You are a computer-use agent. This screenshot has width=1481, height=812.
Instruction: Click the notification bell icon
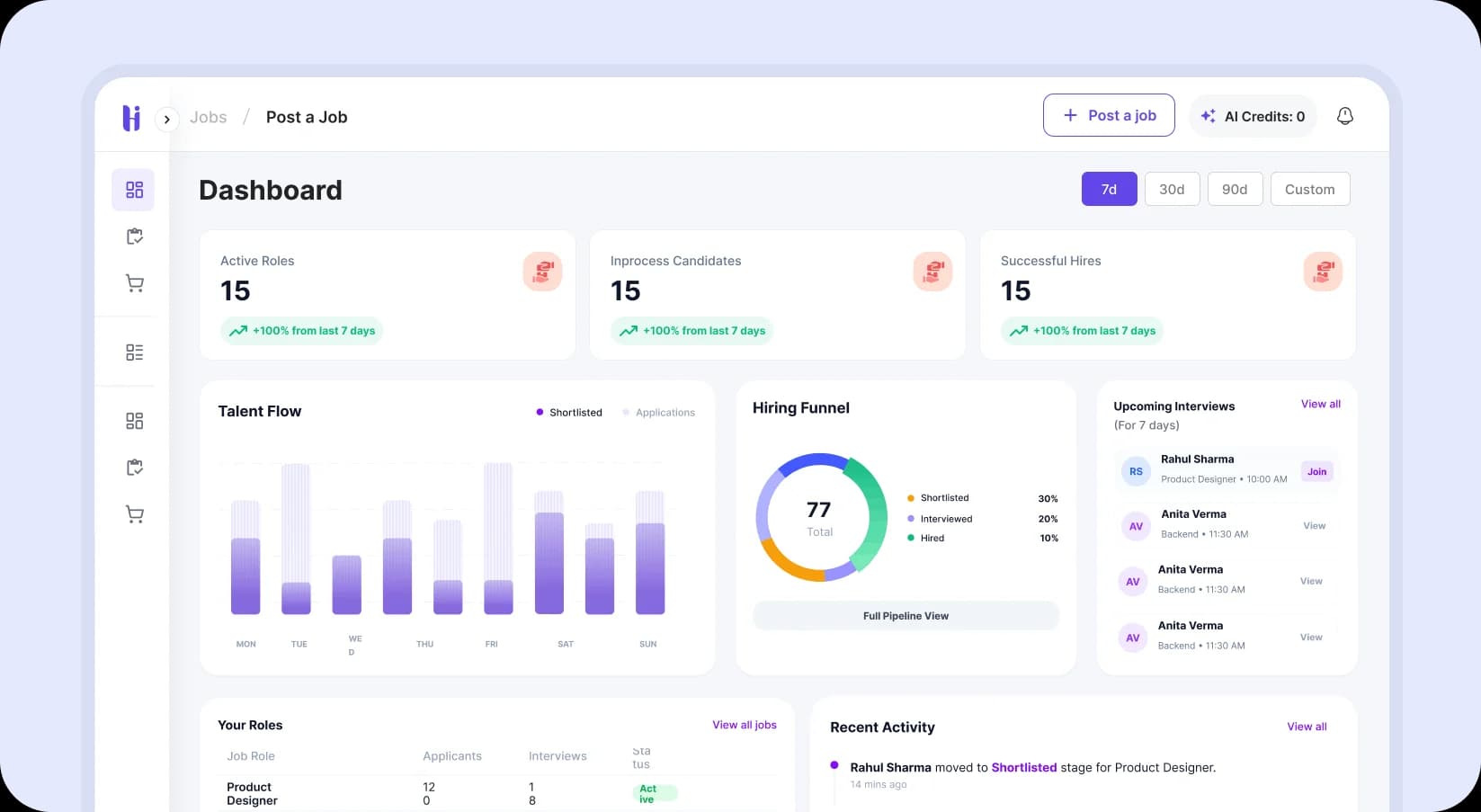coord(1344,116)
